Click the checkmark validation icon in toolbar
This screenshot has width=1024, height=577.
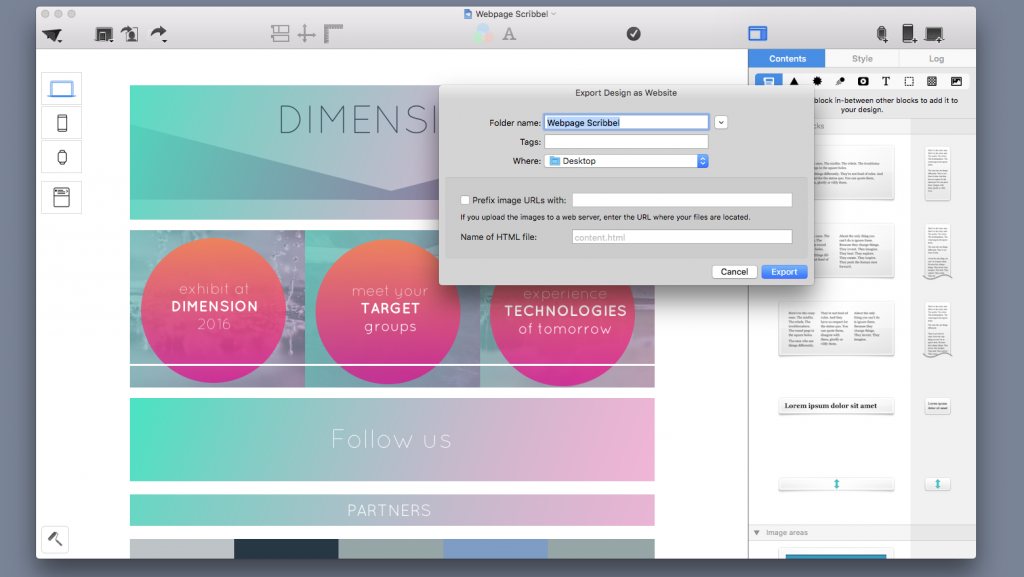pos(633,33)
